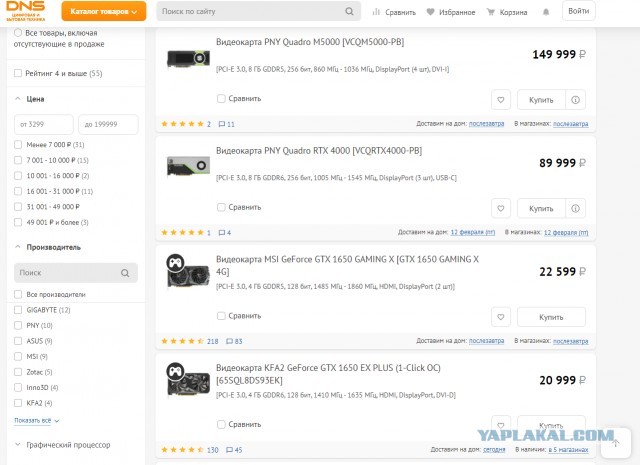
Task: Open notifications bell icon
Action: (x=546, y=12)
